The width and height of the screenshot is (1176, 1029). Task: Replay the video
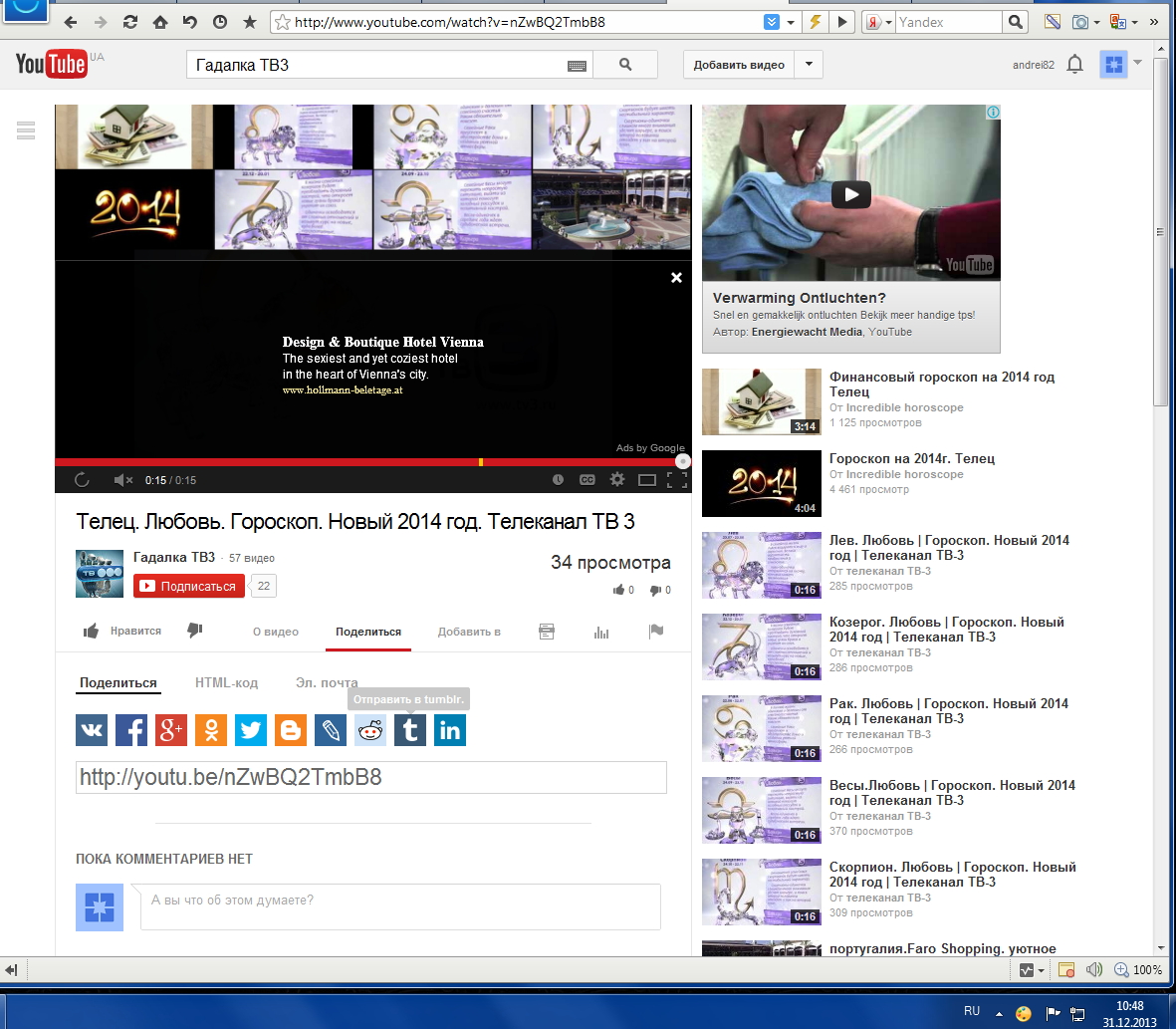[82, 480]
